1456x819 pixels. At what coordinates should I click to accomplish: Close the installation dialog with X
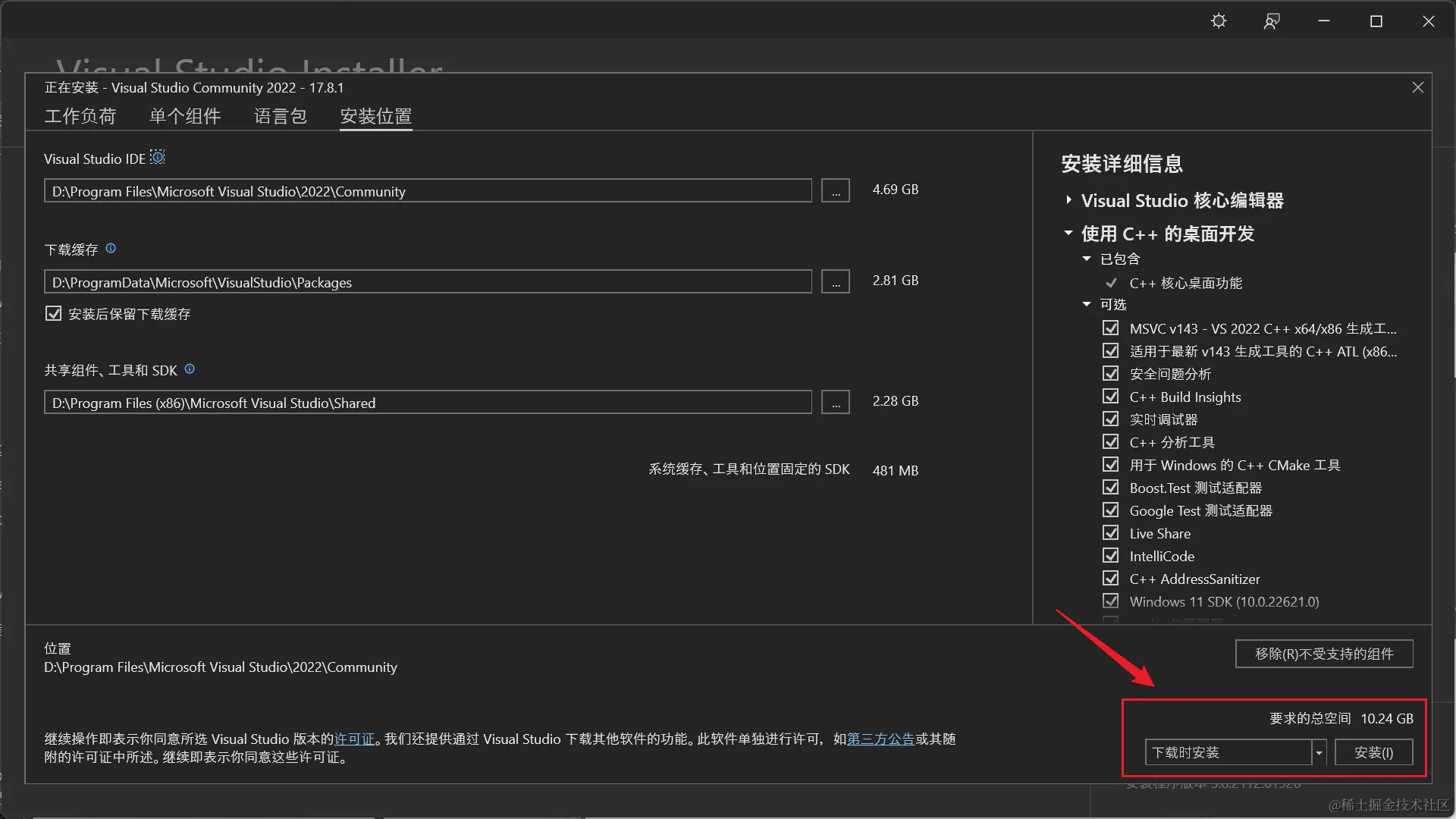point(1417,88)
